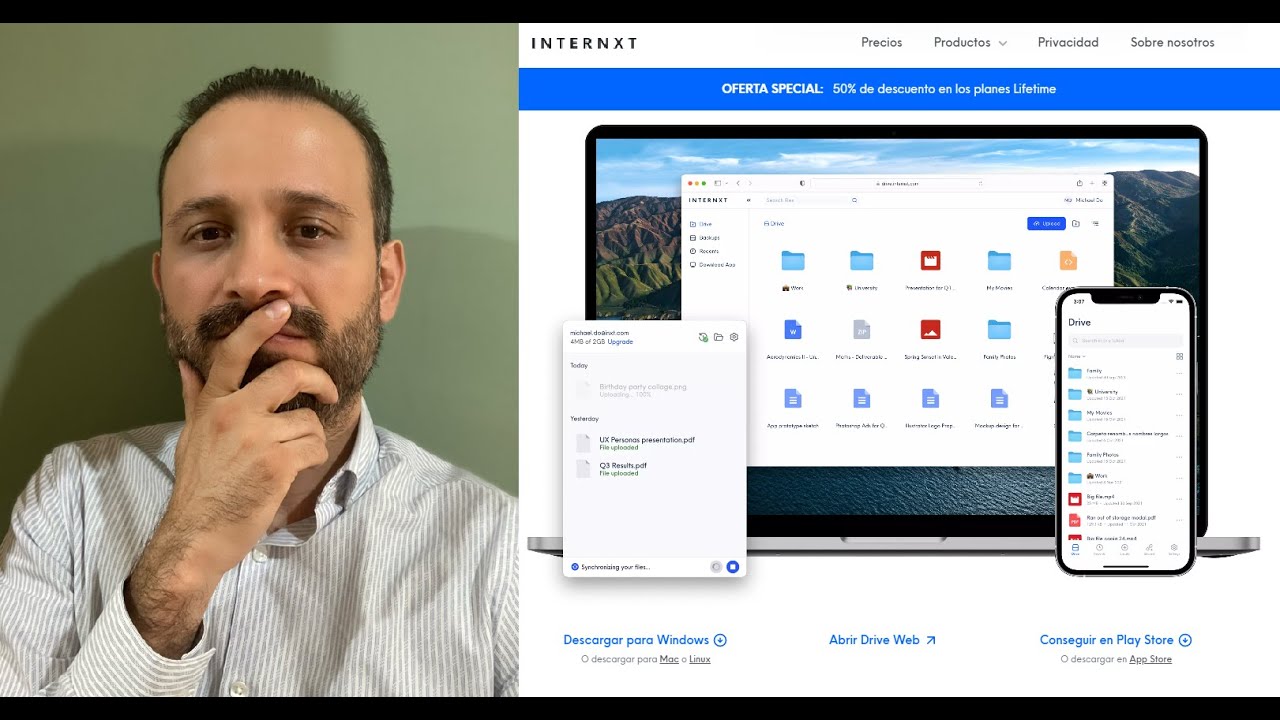Click the App Store download link
The image size is (1280, 720).
(1150, 660)
